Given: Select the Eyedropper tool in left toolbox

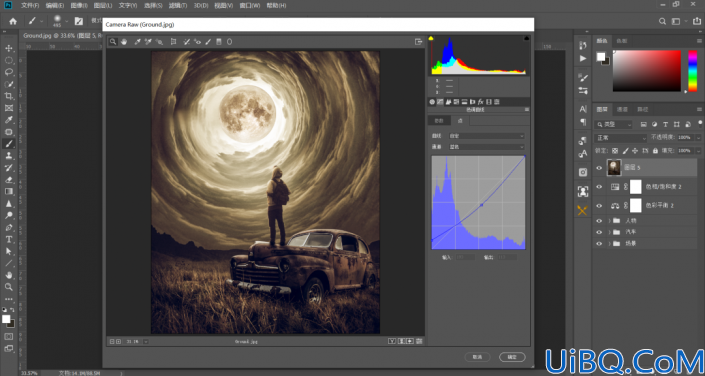Looking at the screenshot, I should pos(9,120).
